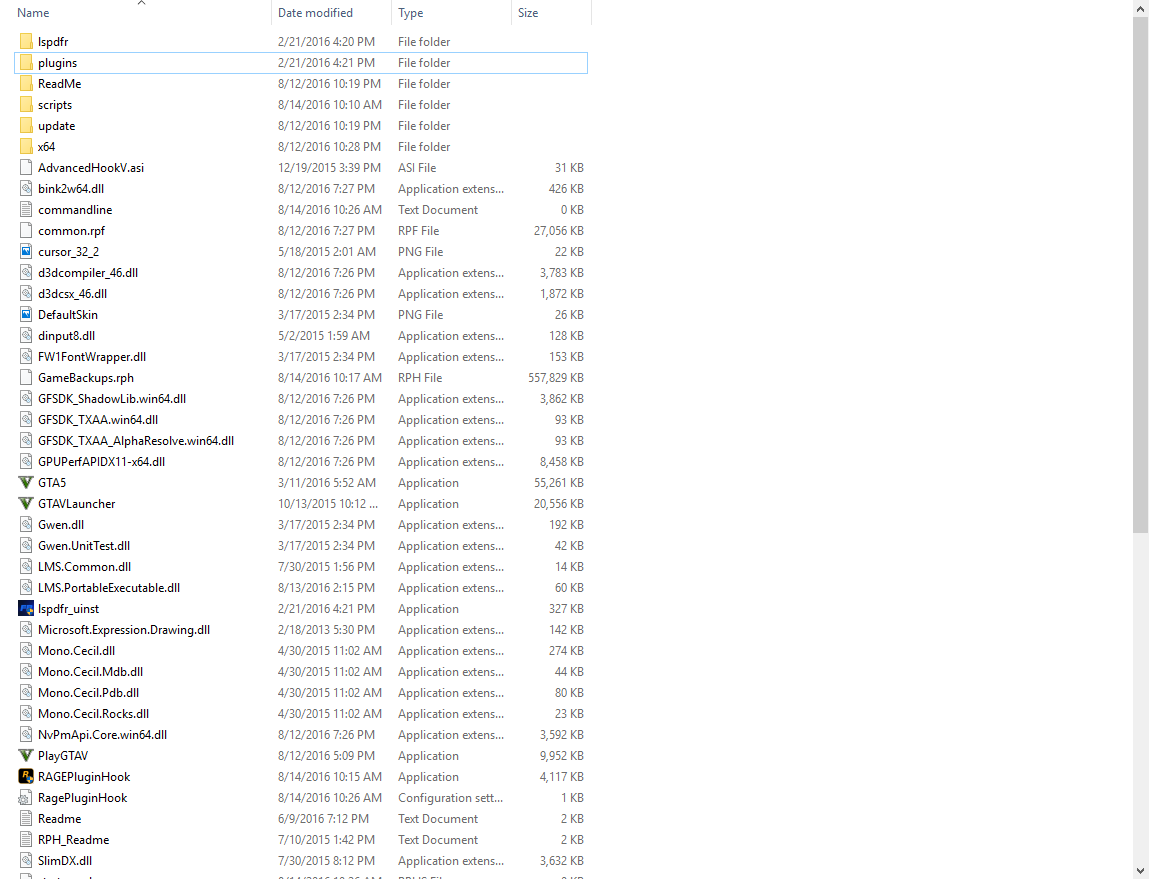The width and height of the screenshot is (1149, 879).
Task: Select the Mono.Cecil.Mdb.dll file name
Action: [x=90, y=672]
